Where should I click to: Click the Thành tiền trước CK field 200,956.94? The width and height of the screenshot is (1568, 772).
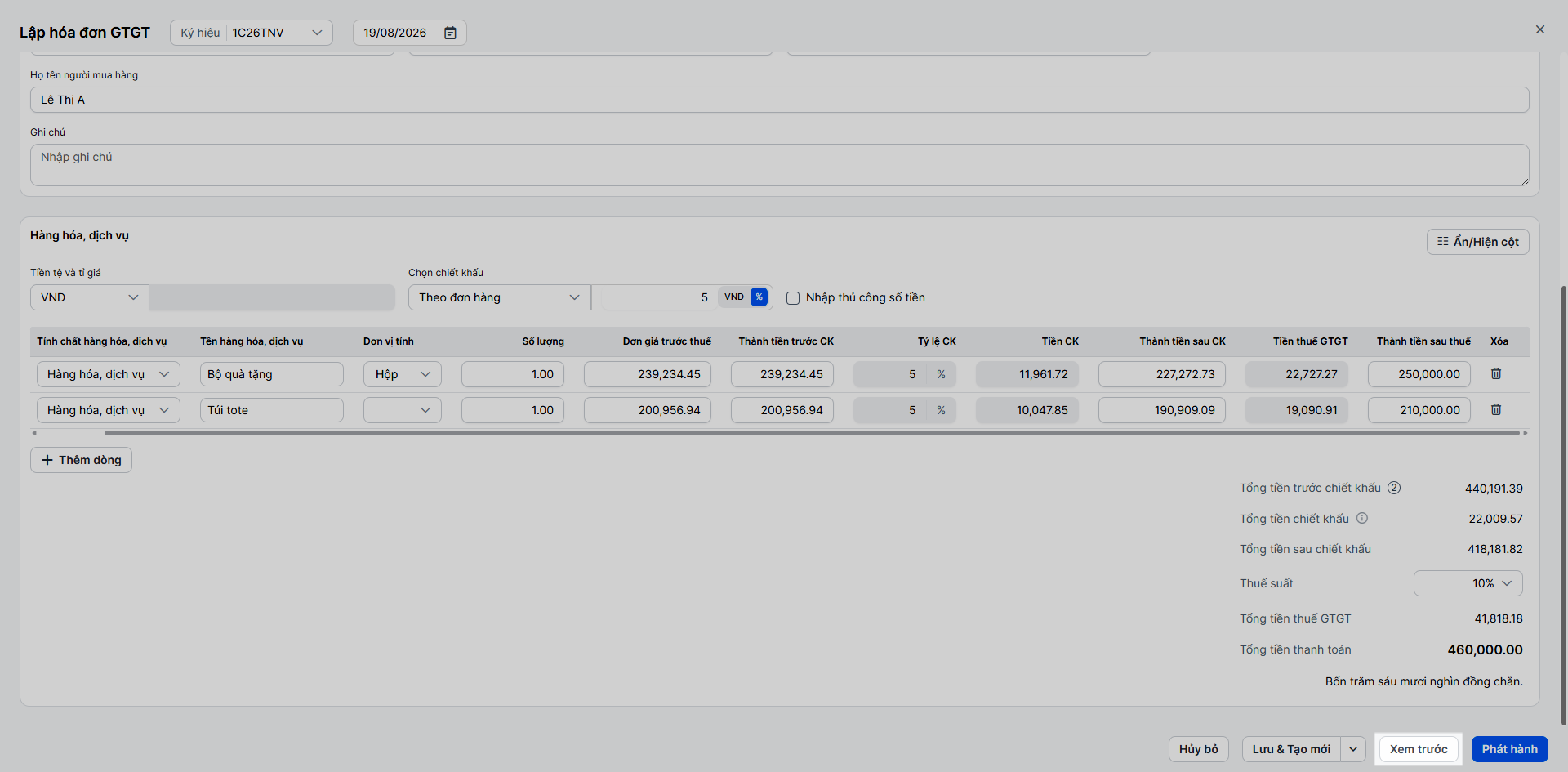782,410
